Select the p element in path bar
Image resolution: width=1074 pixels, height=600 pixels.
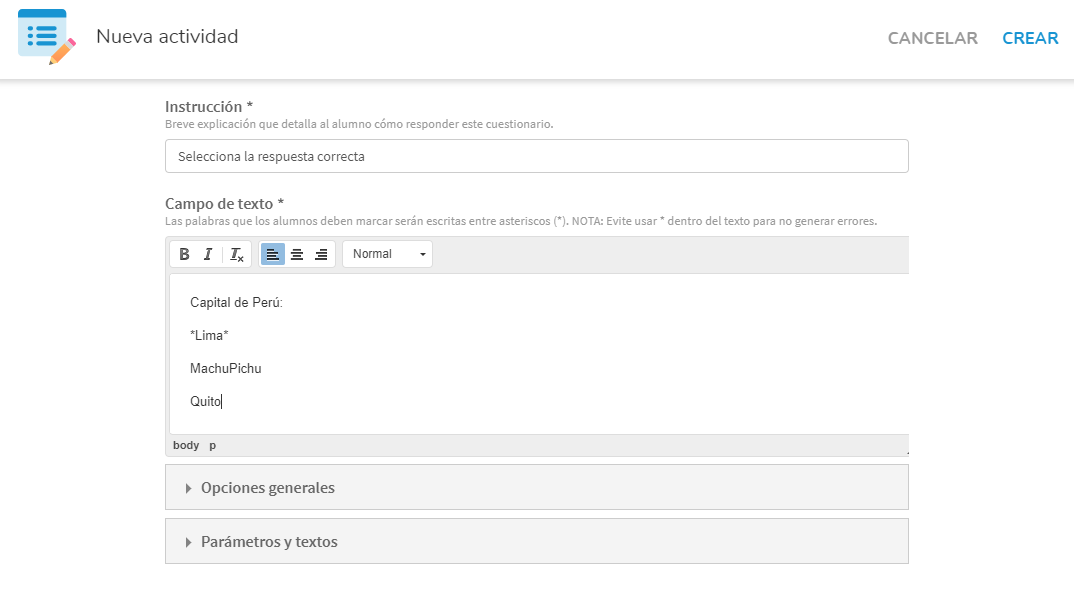click(x=212, y=445)
